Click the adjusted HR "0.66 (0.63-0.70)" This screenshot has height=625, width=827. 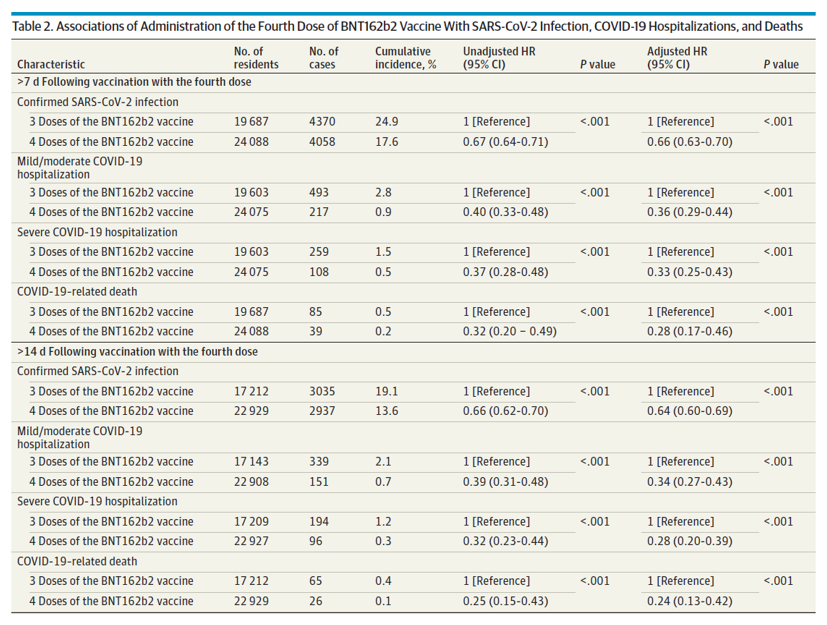[690, 142]
